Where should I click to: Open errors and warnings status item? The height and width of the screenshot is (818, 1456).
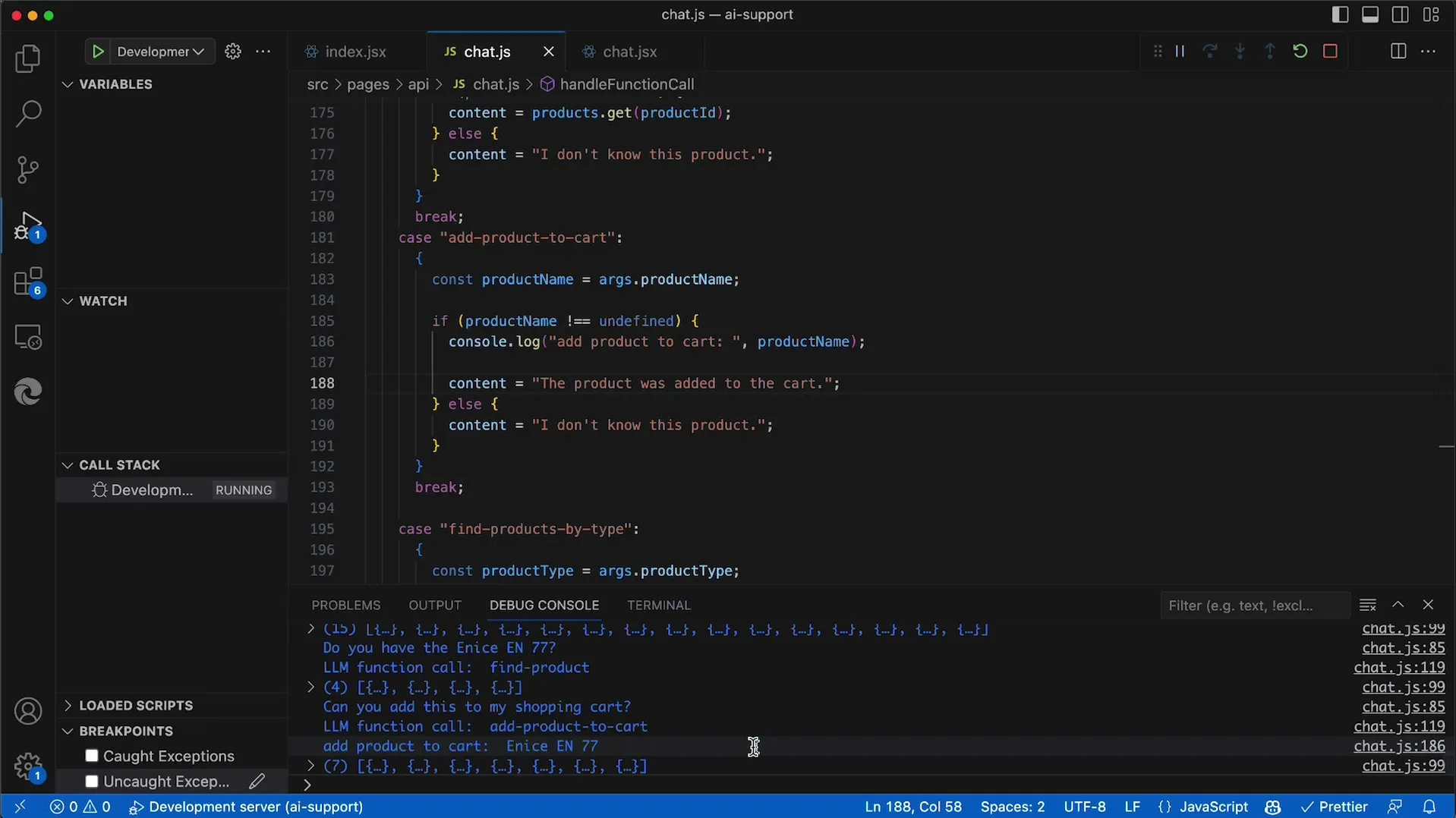point(80,807)
